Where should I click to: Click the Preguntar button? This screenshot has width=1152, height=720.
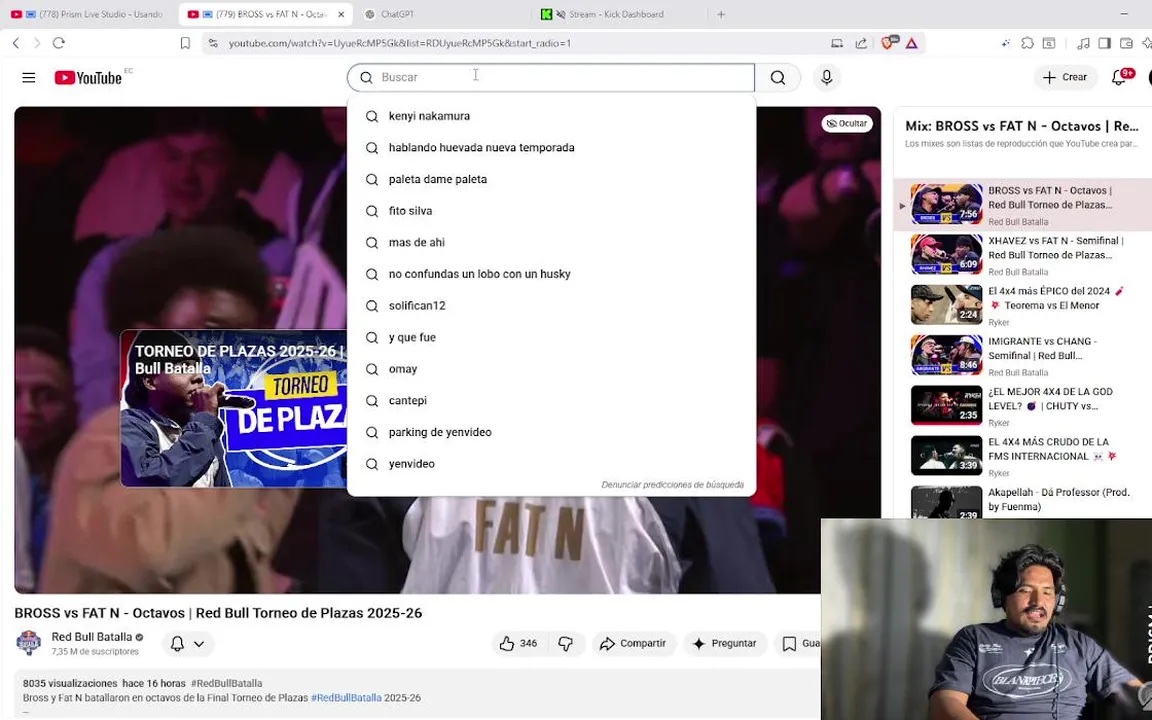[724, 644]
